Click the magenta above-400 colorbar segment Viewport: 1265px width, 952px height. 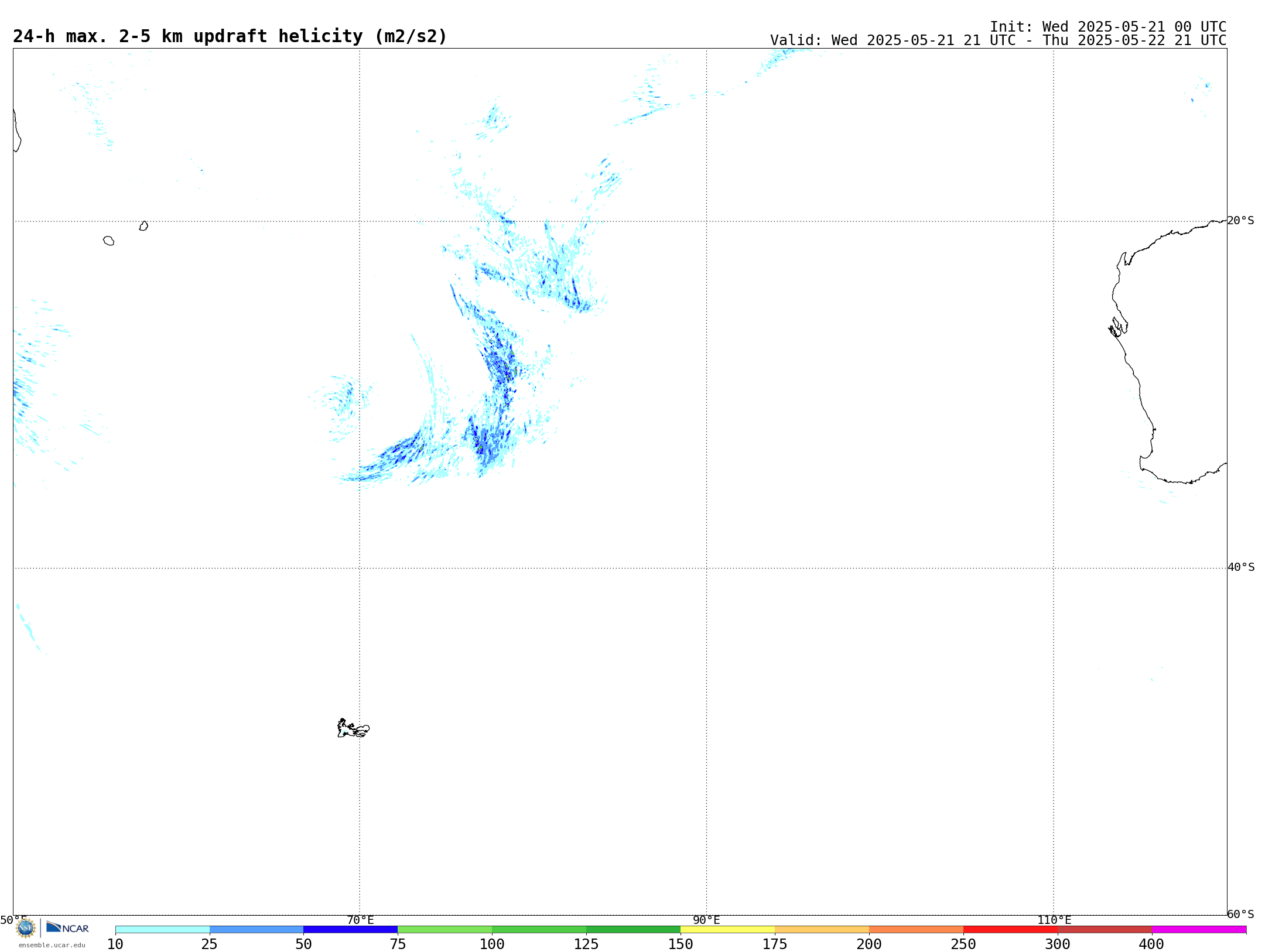1199,930
